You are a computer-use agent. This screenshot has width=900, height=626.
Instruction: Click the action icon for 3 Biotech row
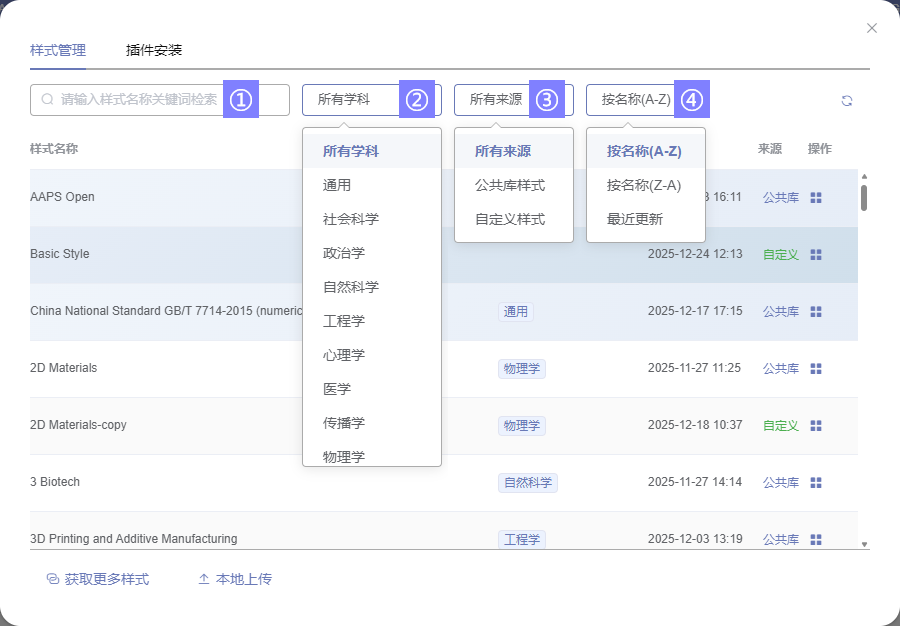pos(816,483)
